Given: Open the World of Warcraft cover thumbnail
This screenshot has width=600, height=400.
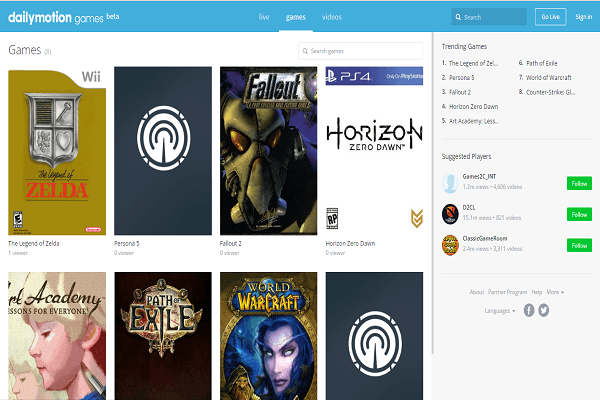Looking at the screenshot, I should 268,336.
